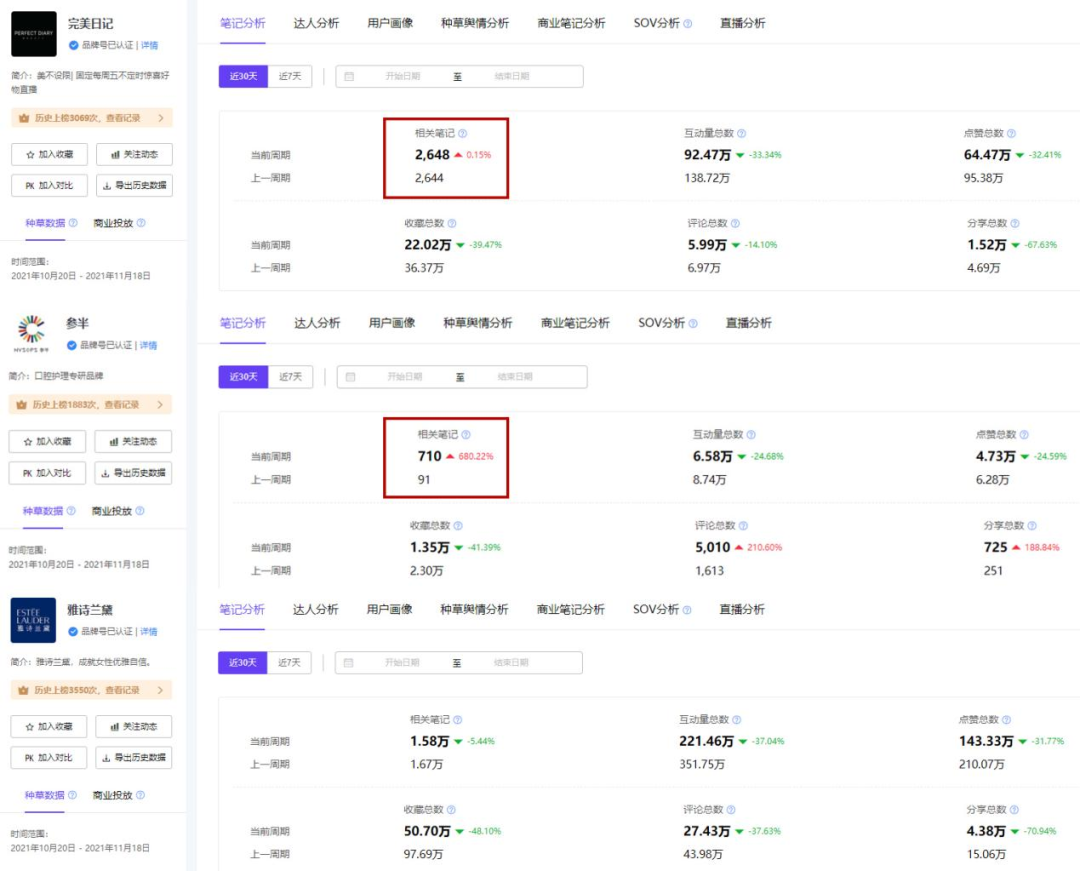Screen dimensions: 1080x871
Task: Click help icon beside 完美日记 点赞总数
Action: tap(1011, 134)
